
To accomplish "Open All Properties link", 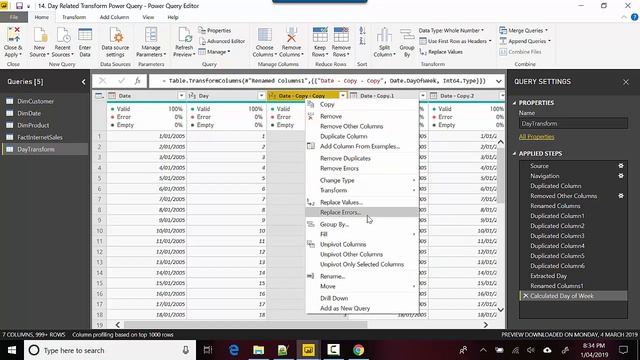I will (x=536, y=137).
